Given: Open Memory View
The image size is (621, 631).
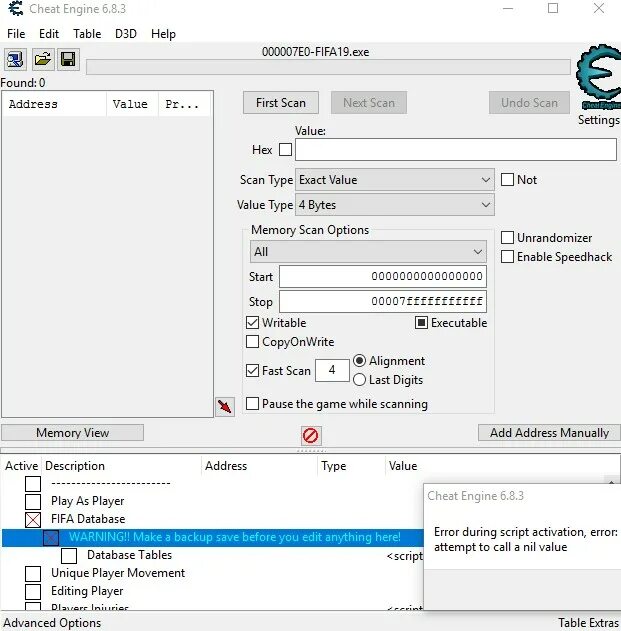Looking at the screenshot, I should 72,433.
